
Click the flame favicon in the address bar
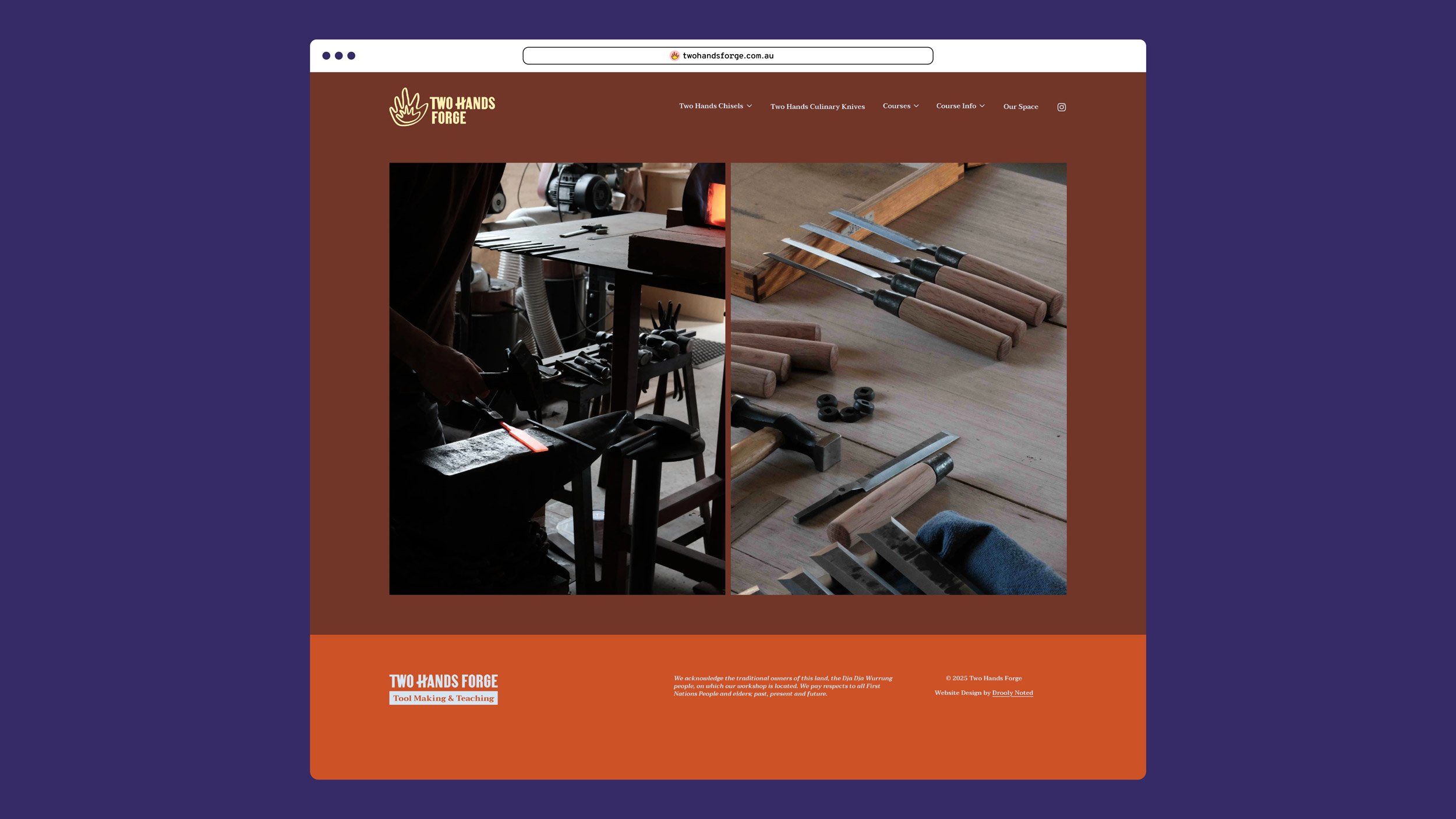[674, 55]
